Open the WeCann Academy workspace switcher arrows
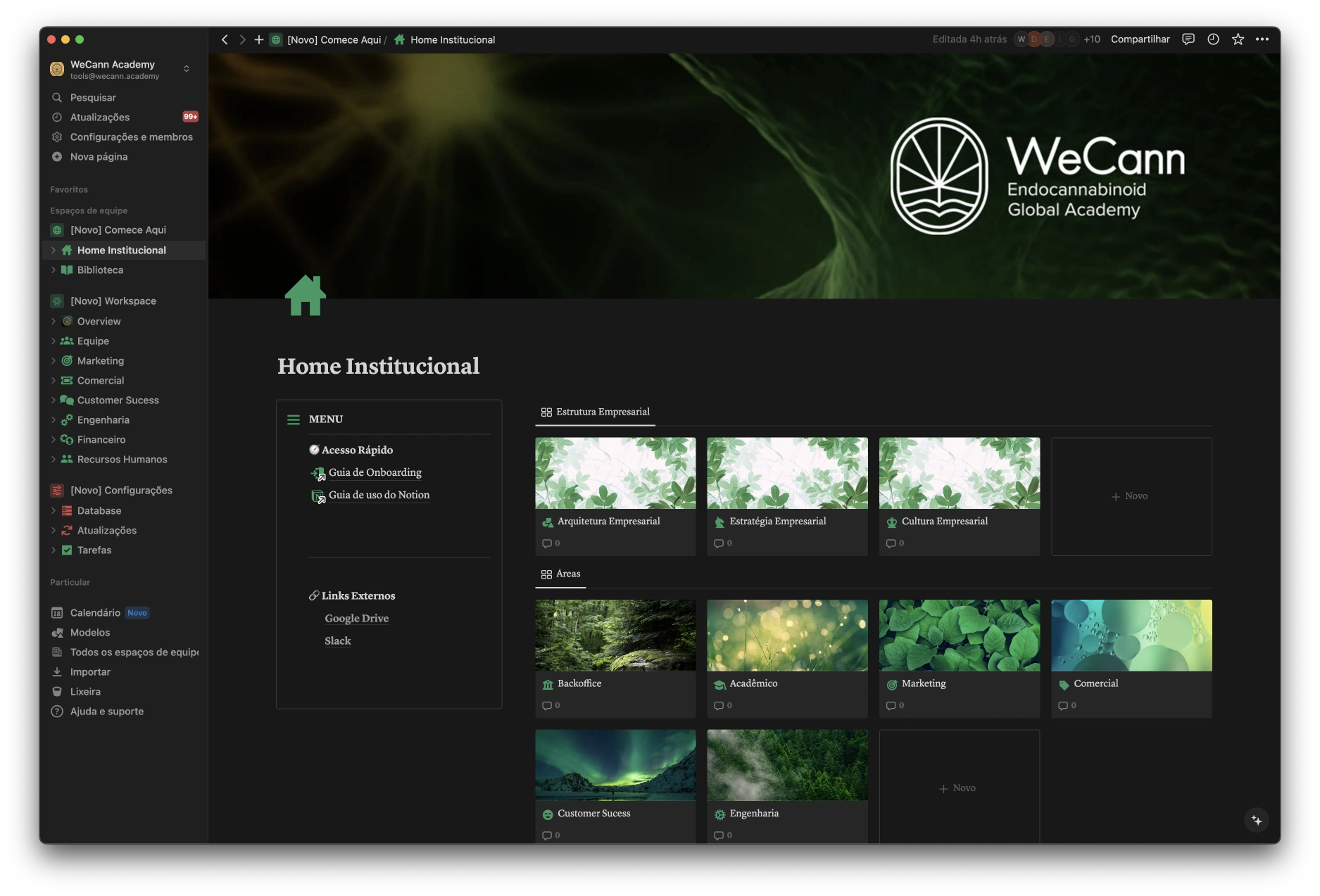Image resolution: width=1320 pixels, height=896 pixels. pos(187,69)
